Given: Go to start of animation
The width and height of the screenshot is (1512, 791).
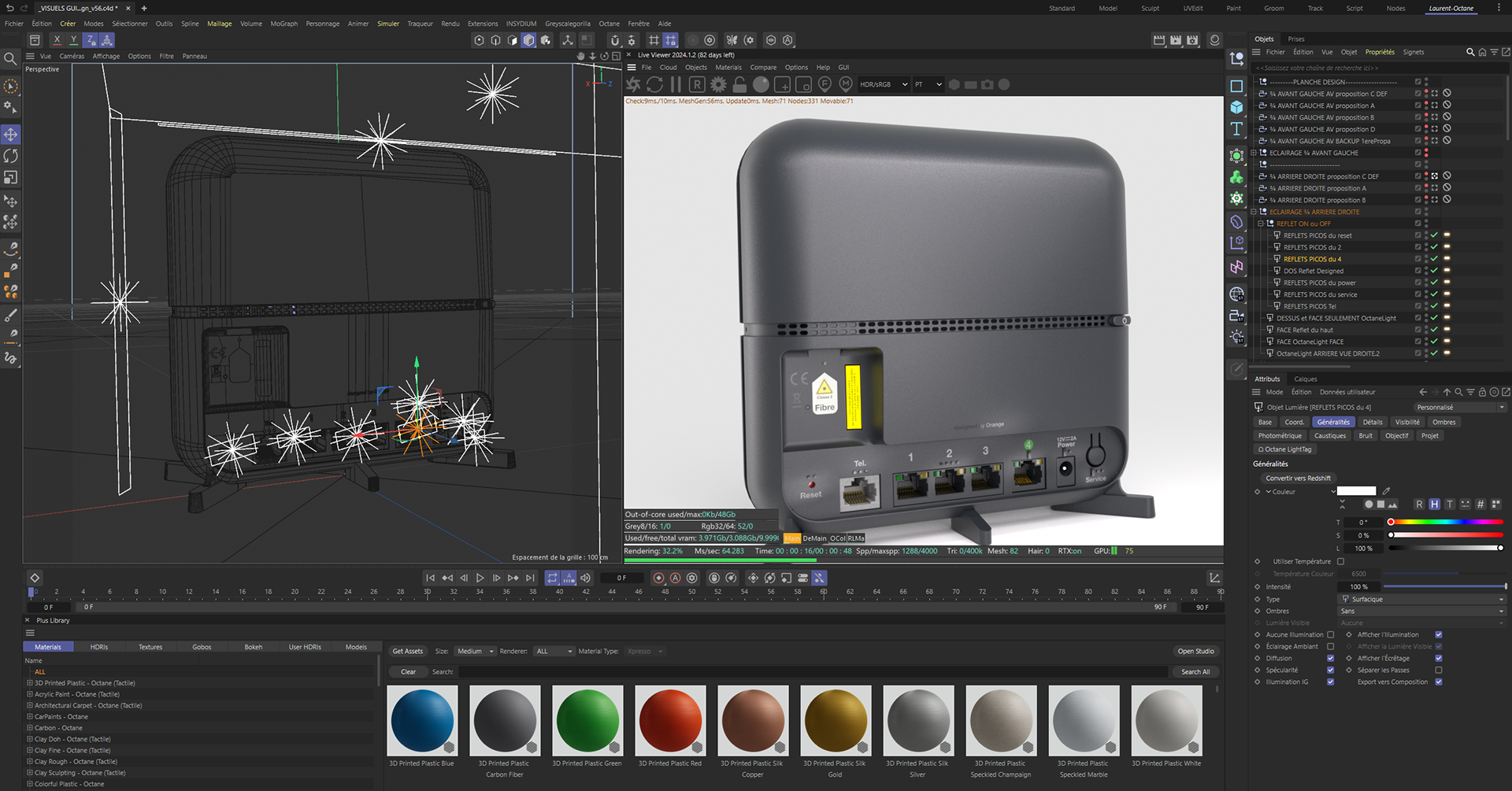Looking at the screenshot, I should coord(430,578).
